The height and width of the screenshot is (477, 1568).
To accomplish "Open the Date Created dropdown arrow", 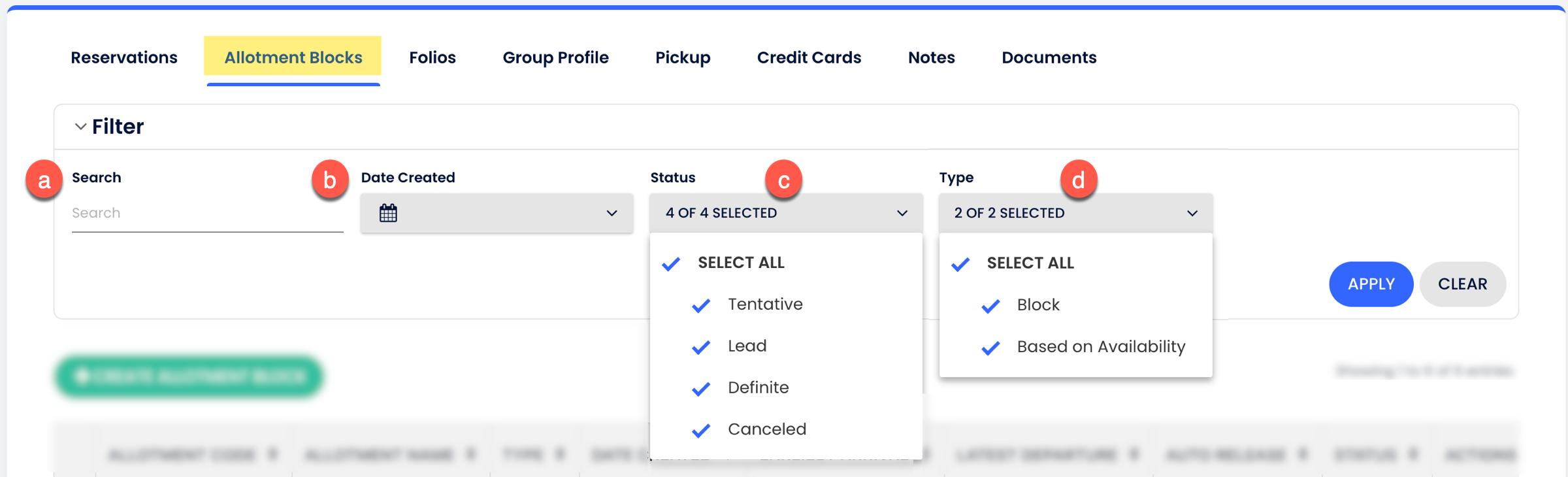I will click(612, 213).
